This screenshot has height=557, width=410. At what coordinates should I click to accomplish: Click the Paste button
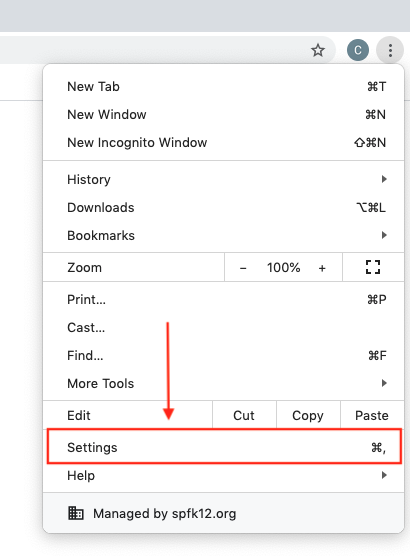[x=372, y=415]
